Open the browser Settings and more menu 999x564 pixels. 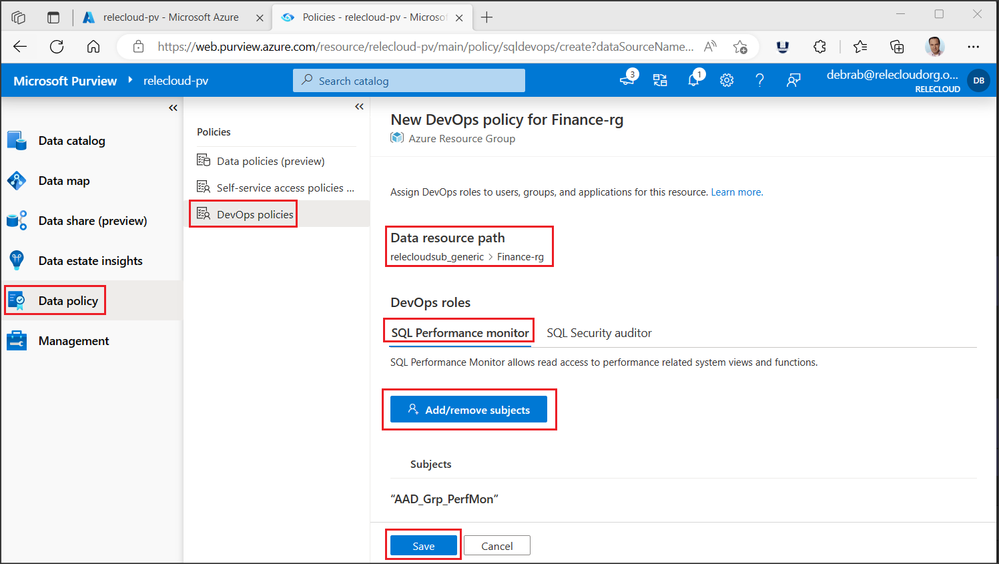coord(974,46)
